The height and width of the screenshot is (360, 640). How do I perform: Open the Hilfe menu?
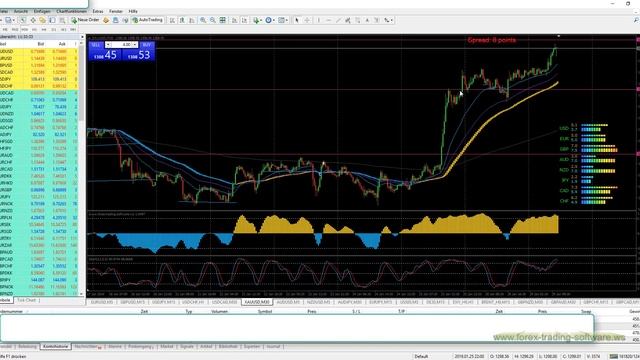[x=133, y=11]
